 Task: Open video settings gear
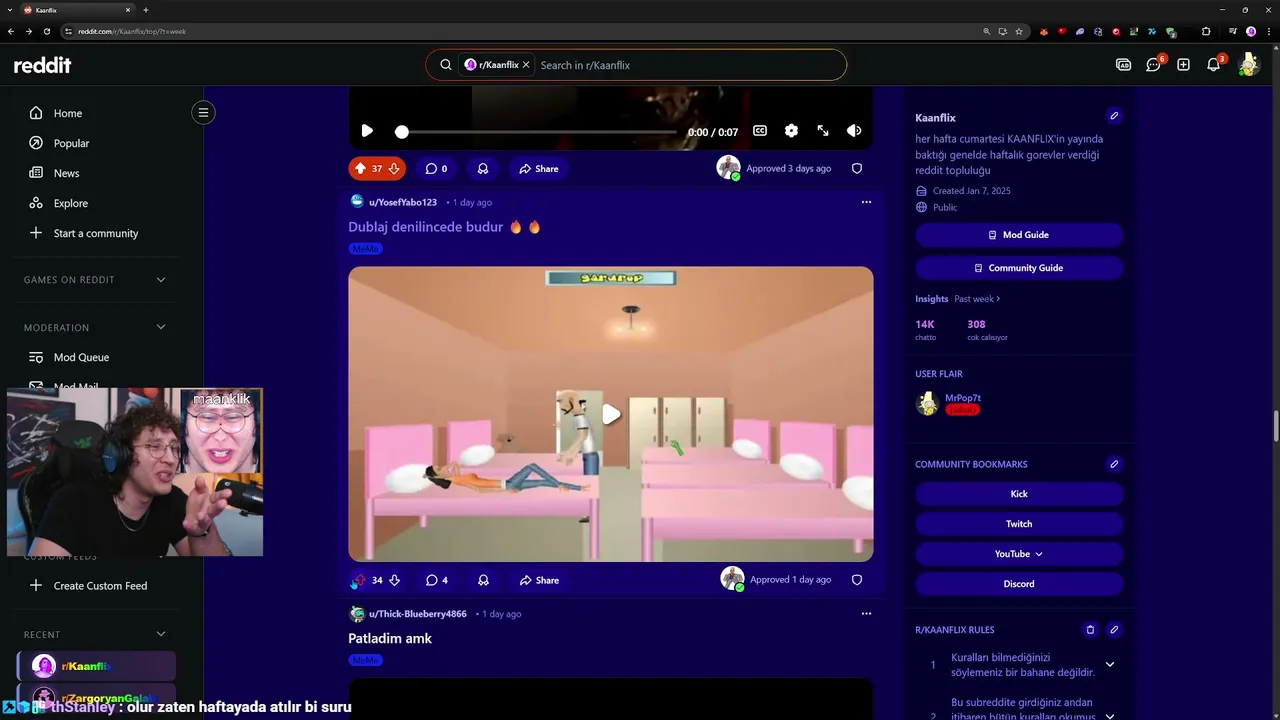pos(791,131)
